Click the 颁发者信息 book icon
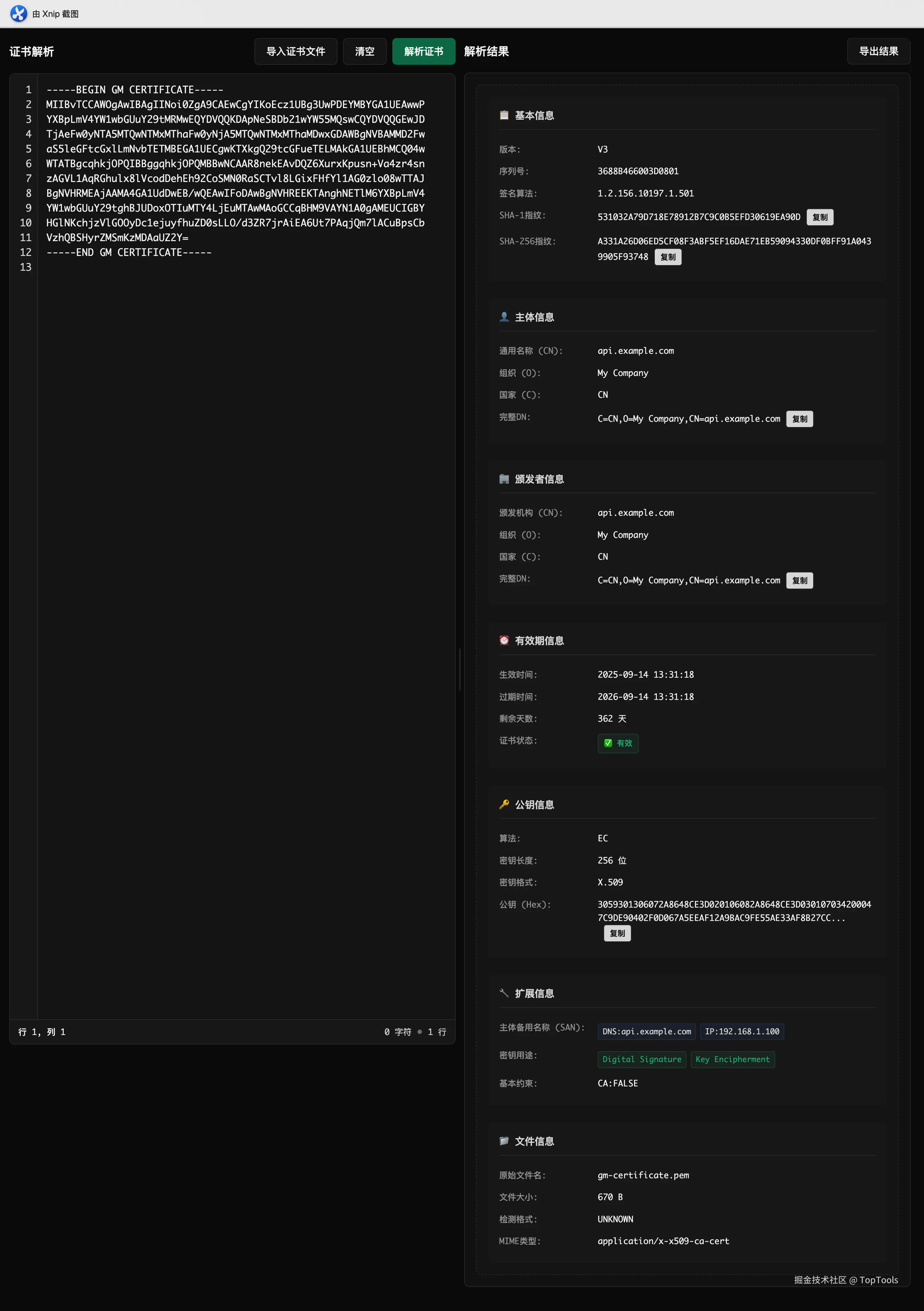This screenshot has width=924, height=1311. click(504, 479)
